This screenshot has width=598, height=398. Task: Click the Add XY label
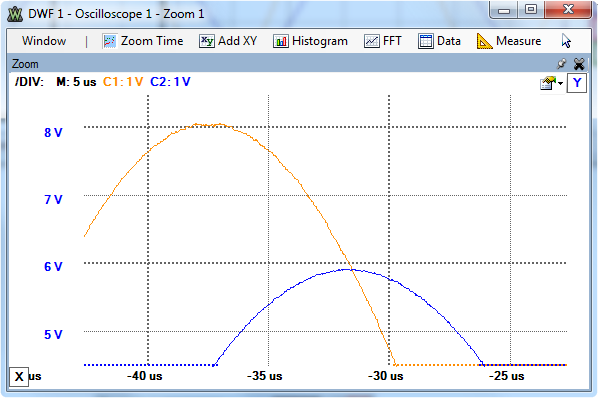[x=238, y=41]
